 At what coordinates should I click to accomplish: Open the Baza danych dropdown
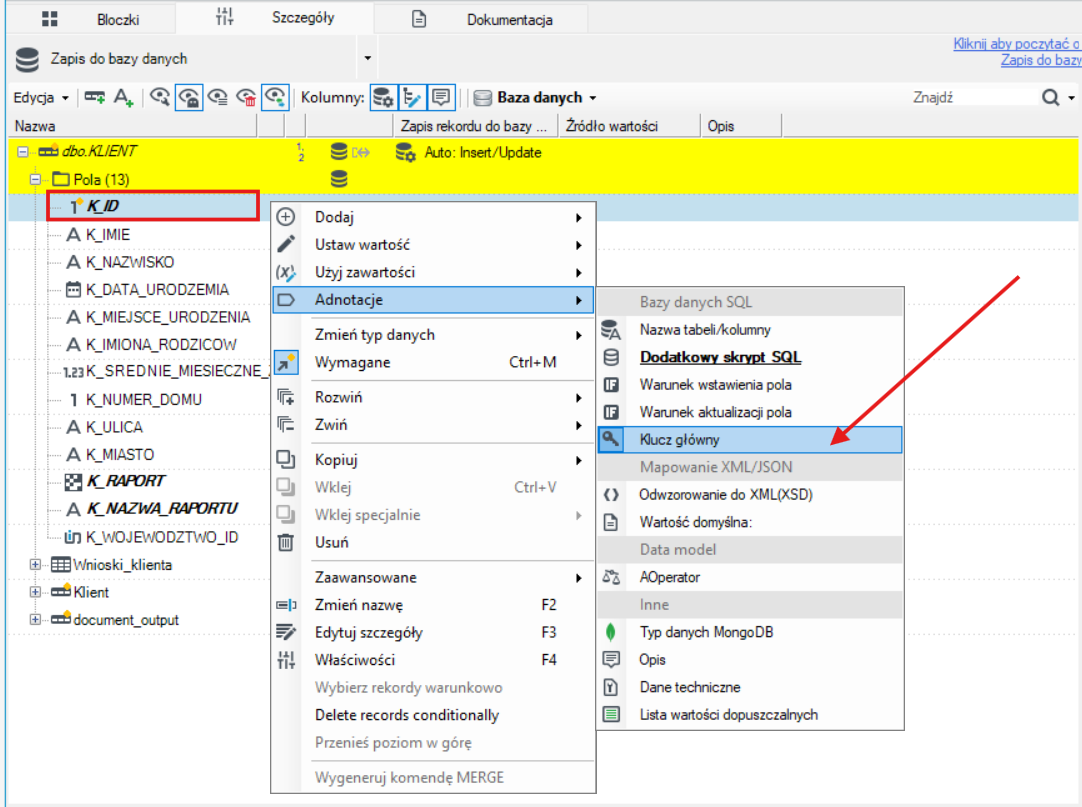[x=536, y=97]
